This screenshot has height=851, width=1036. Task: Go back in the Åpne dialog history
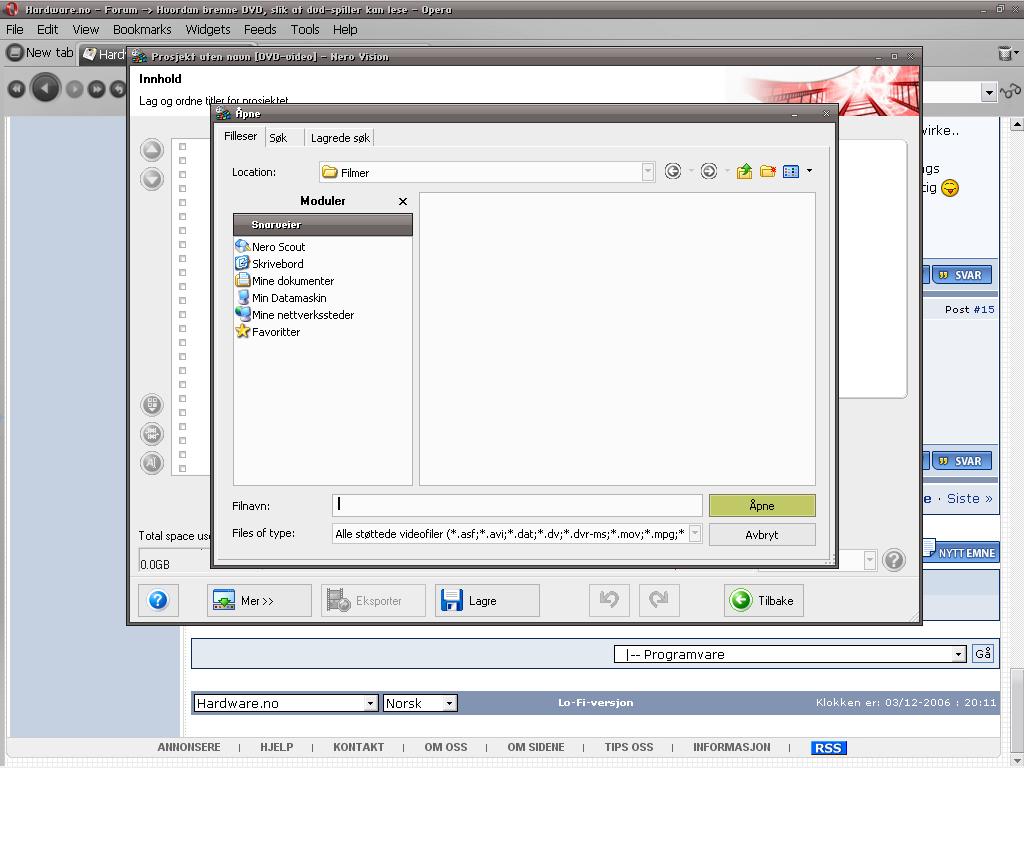click(672, 172)
